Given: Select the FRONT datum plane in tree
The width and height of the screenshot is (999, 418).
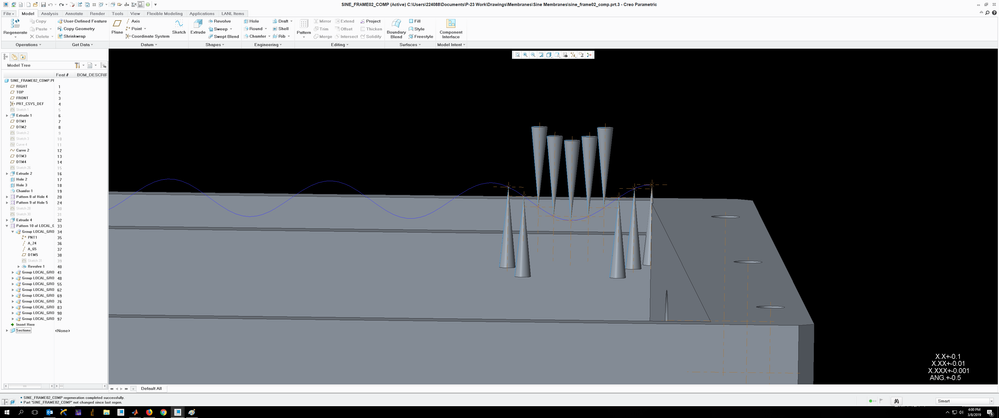Looking at the screenshot, I should tap(21, 98).
